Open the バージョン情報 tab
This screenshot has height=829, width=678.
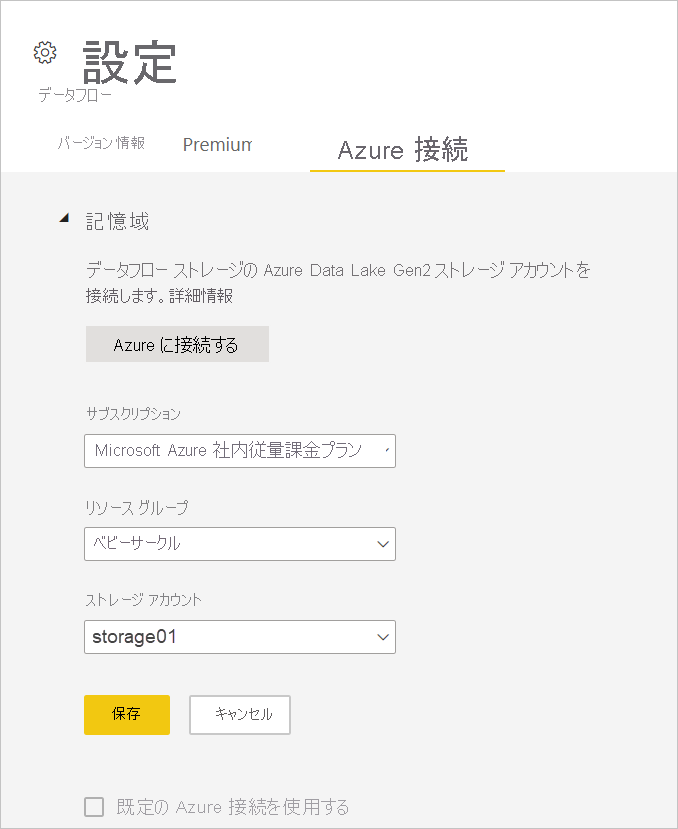click(101, 143)
